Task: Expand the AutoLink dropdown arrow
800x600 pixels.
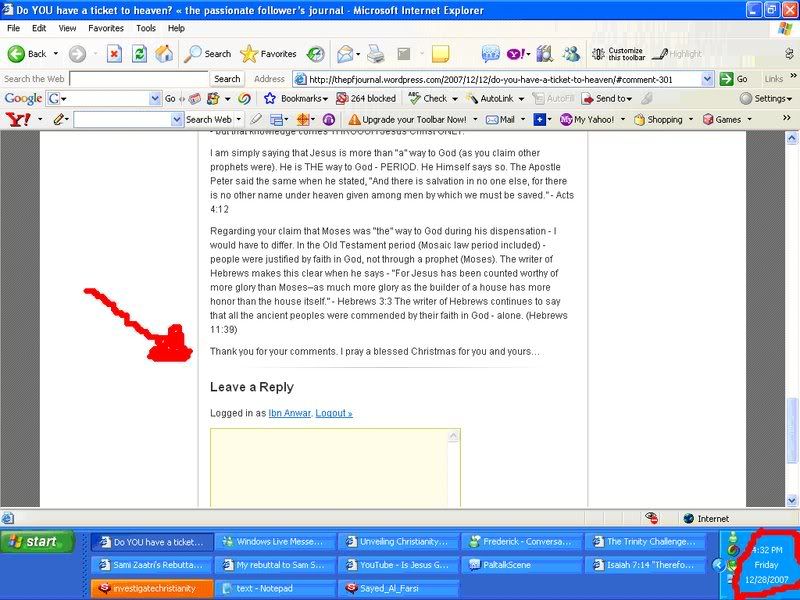Action: [x=521, y=99]
